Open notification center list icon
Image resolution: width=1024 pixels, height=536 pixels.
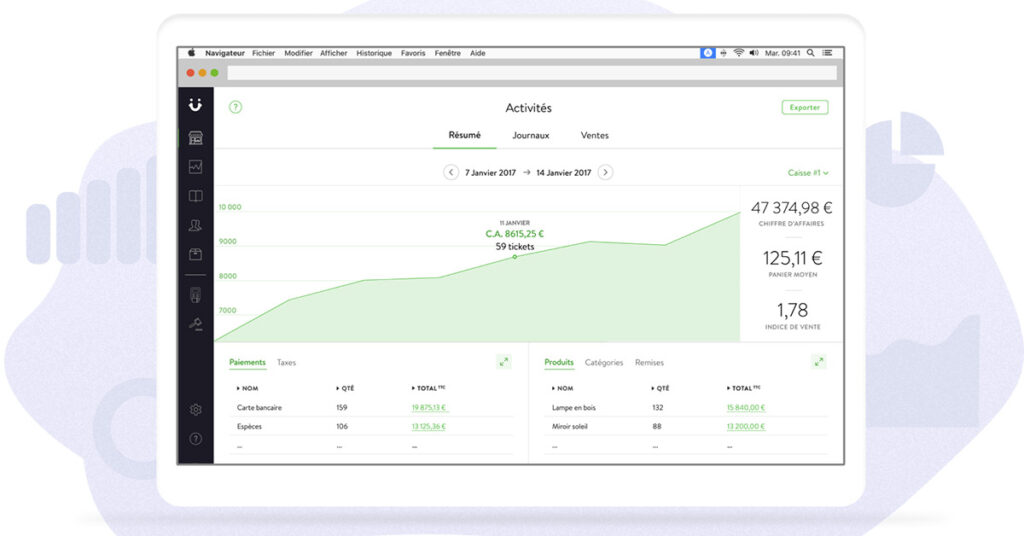click(x=827, y=53)
